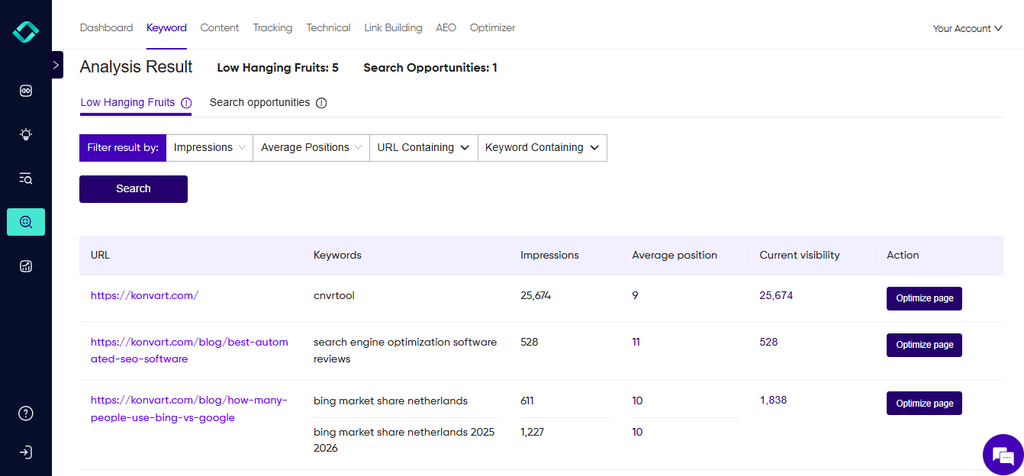The image size is (1024, 476).
Task: Click the Action column header
Action: click(x=903, y=255)
